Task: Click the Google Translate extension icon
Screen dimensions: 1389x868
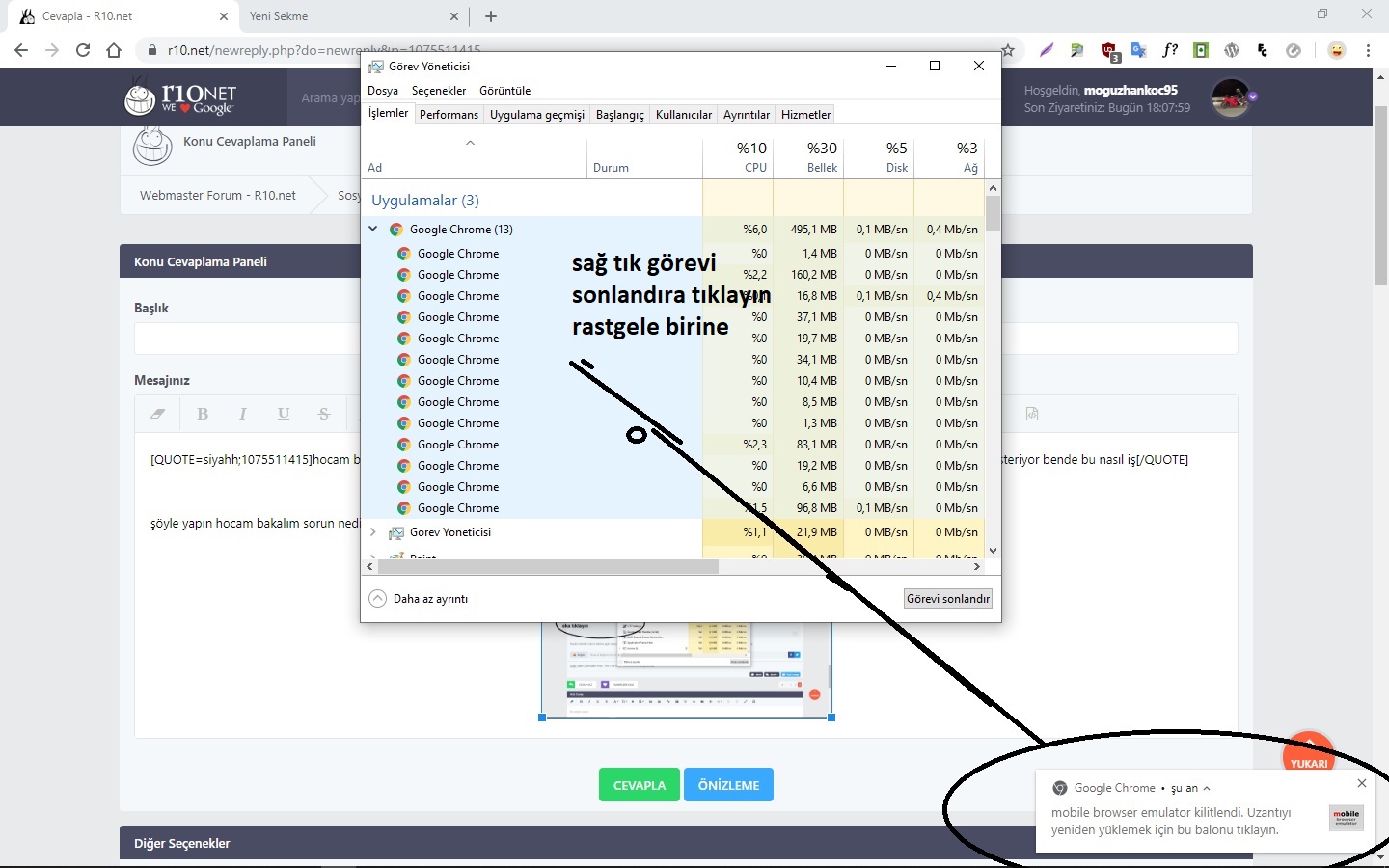Action: 1139,51
